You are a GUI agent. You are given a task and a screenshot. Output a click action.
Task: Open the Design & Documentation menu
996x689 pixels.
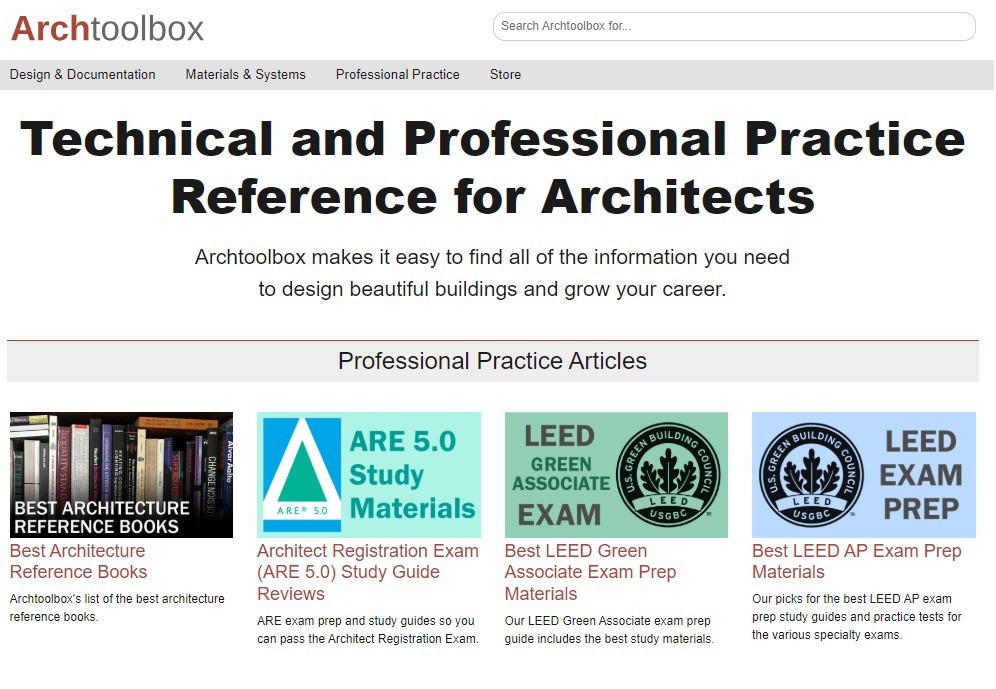[x=83, y=75]
